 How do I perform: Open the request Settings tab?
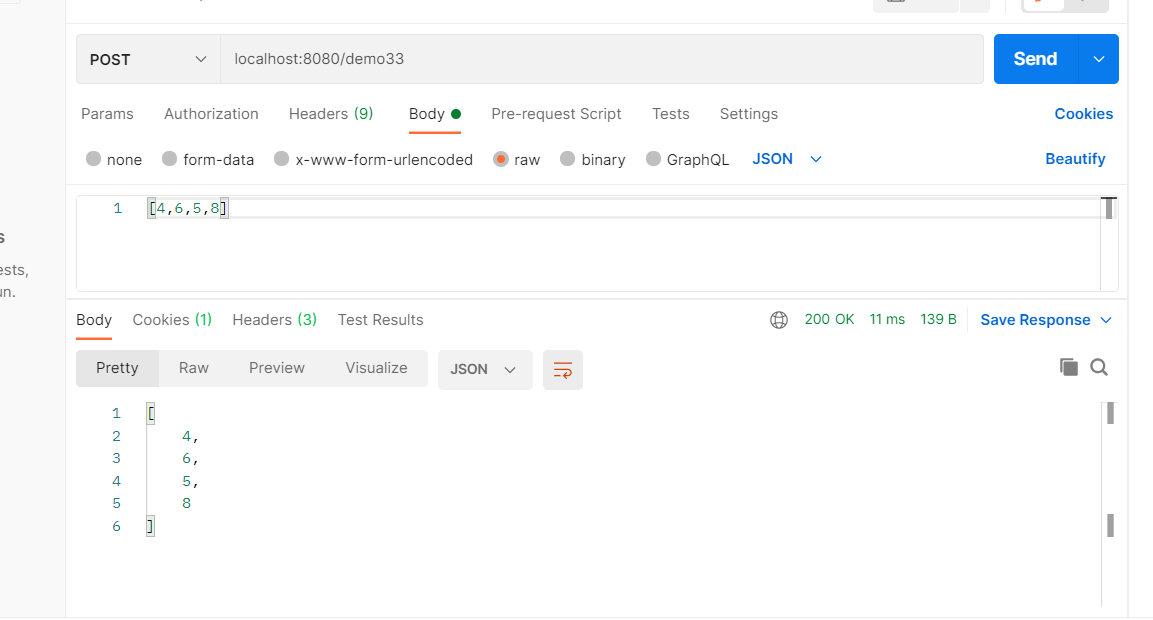click(x=749, y=114)
